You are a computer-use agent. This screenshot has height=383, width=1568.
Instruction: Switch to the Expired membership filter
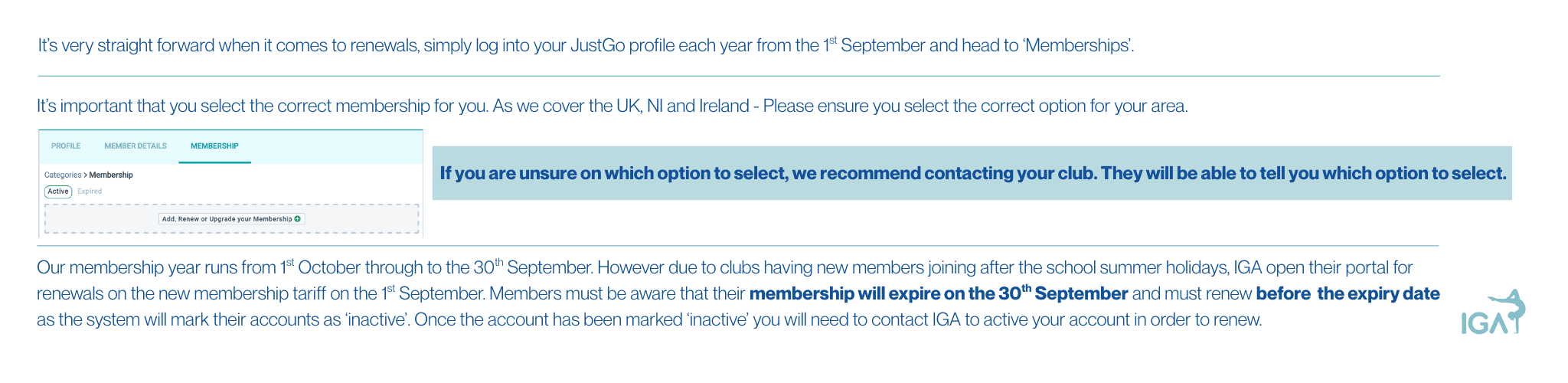[x=90, y=191]
